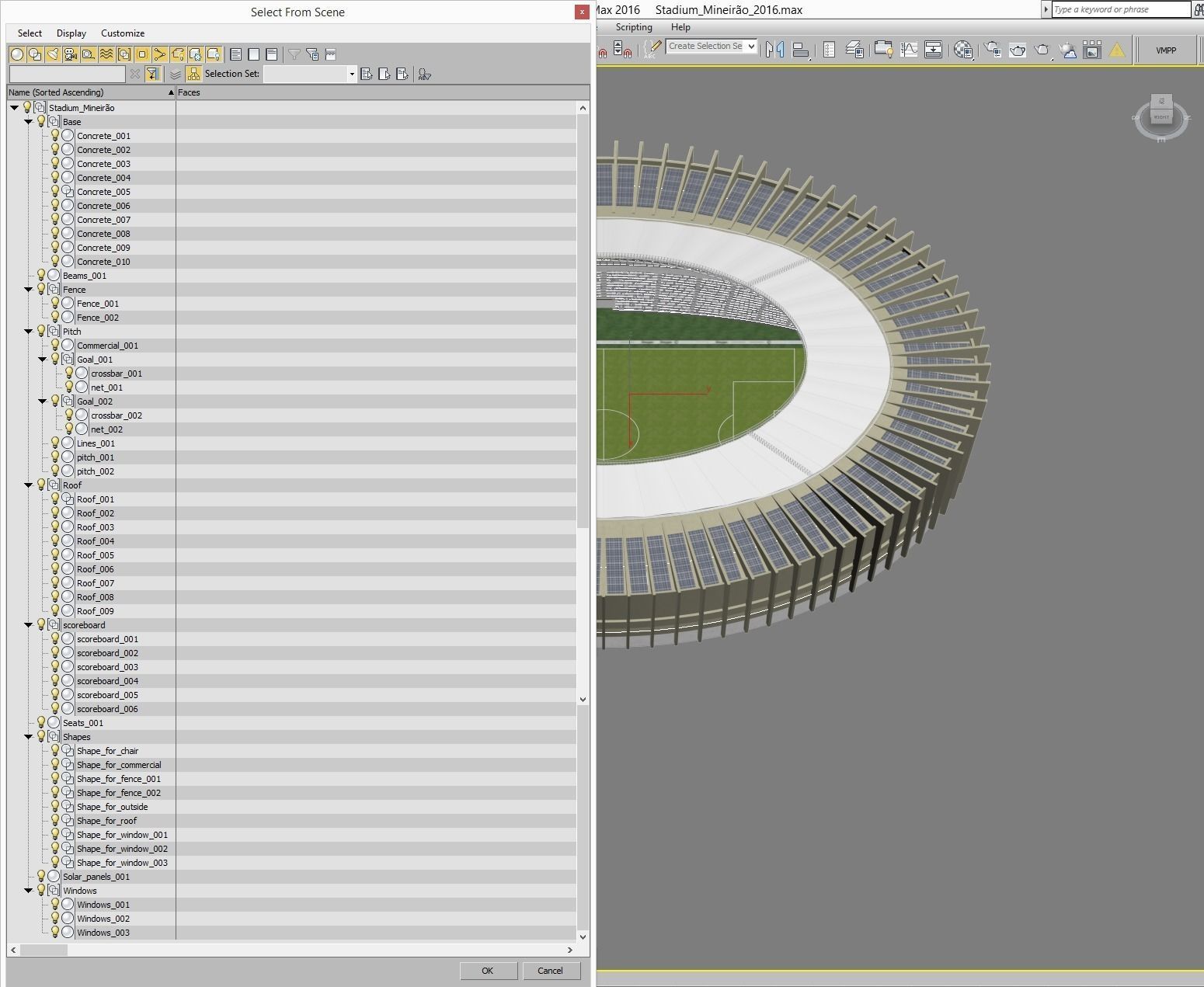Toggle Display Geometry filter icon

[x=17, y=54]
